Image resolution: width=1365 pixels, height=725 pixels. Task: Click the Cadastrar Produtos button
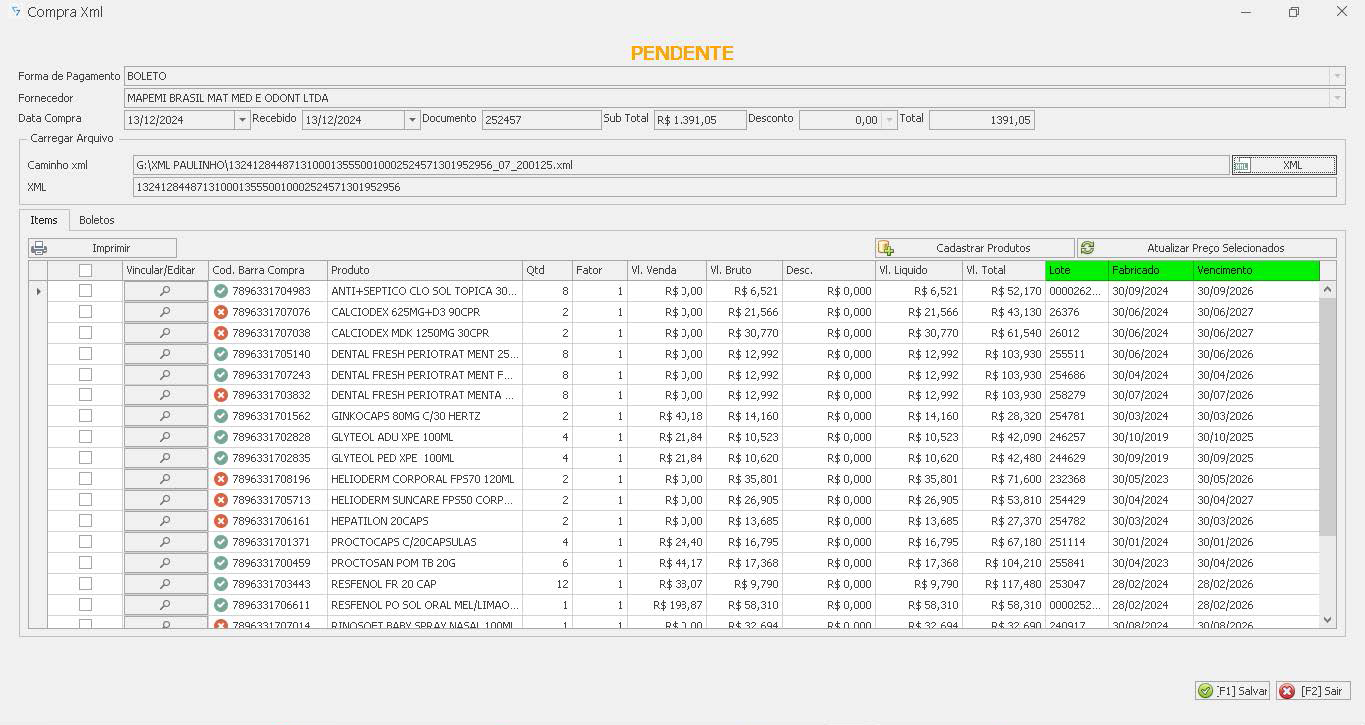pyautogui.click(x=974, y=248)
